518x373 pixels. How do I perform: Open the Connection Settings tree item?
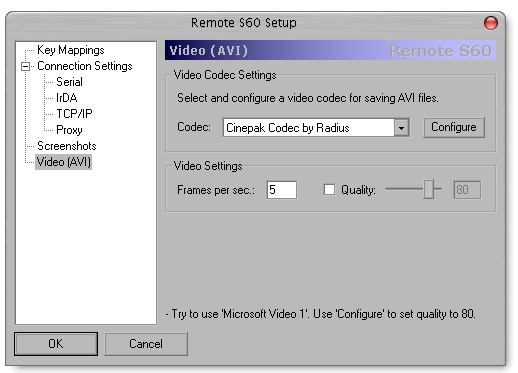(x=85, y=66)
